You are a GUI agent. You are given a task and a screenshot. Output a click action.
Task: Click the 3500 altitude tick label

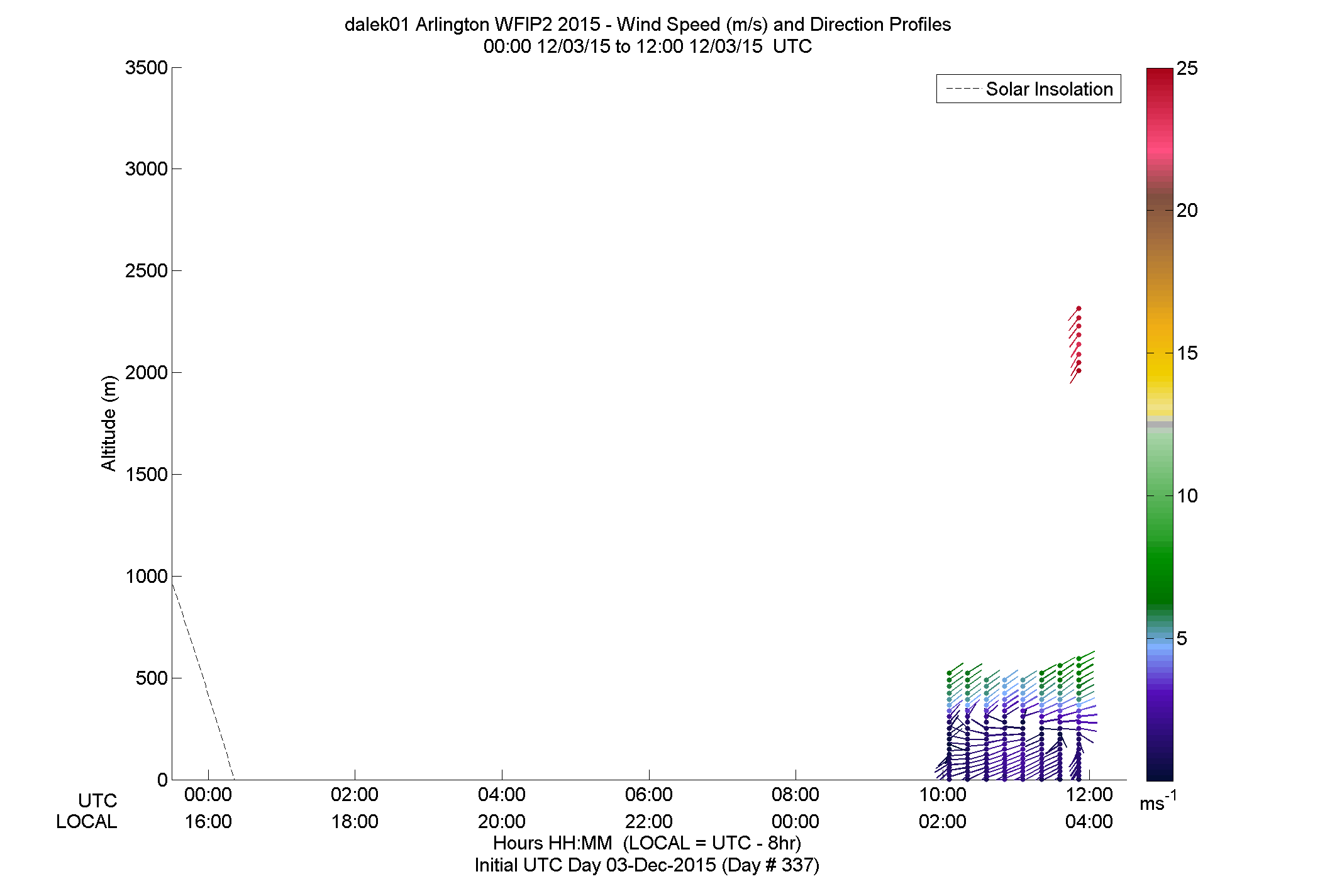point(146,67)
